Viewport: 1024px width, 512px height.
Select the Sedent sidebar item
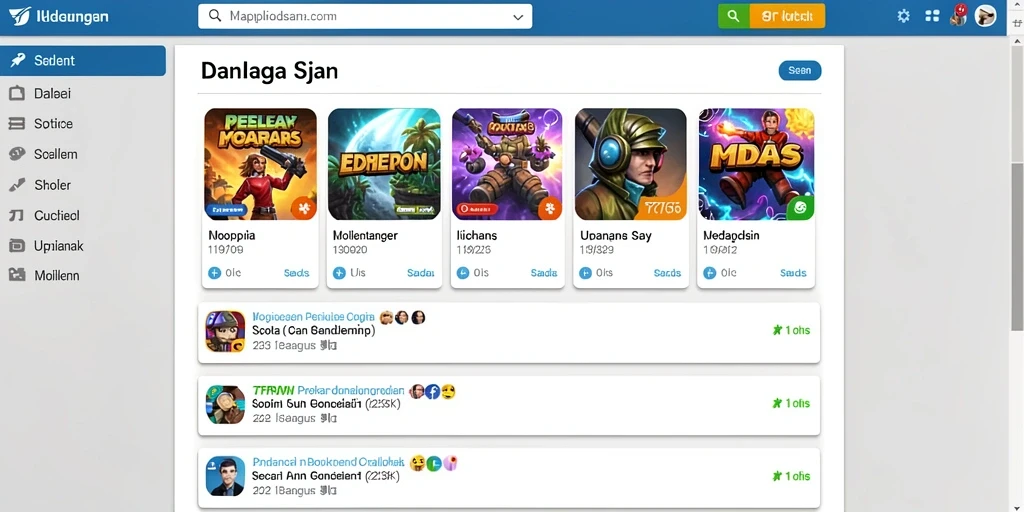tap(83, 61)
